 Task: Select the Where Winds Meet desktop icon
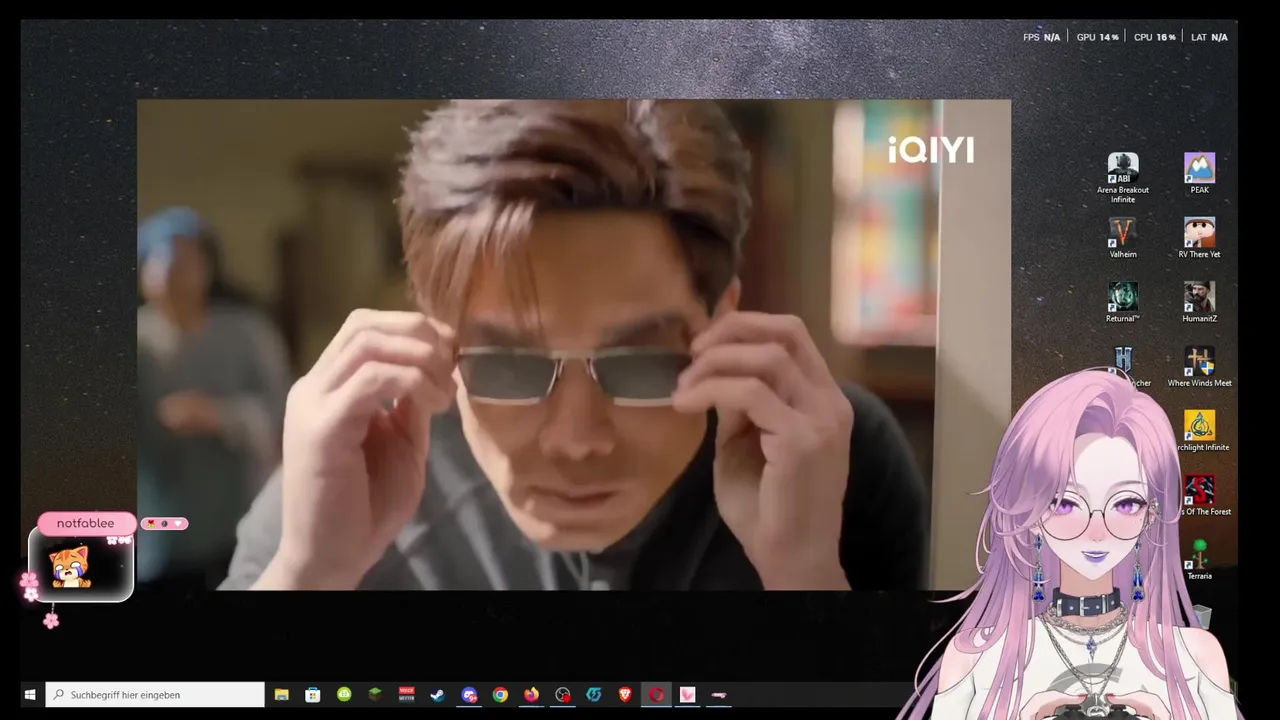click(x=1199, y=367)
